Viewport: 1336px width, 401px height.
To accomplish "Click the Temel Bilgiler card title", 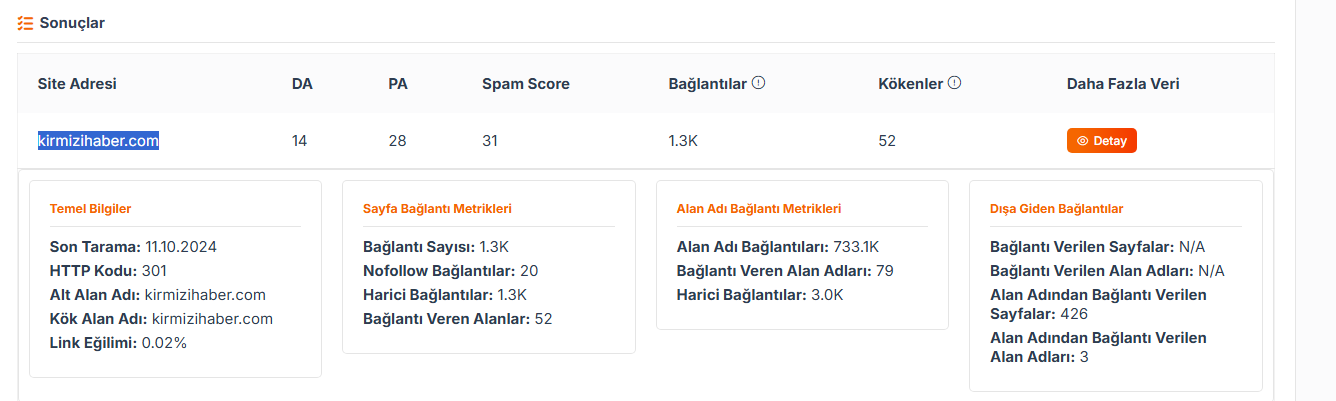I will (x=90, y=209).
